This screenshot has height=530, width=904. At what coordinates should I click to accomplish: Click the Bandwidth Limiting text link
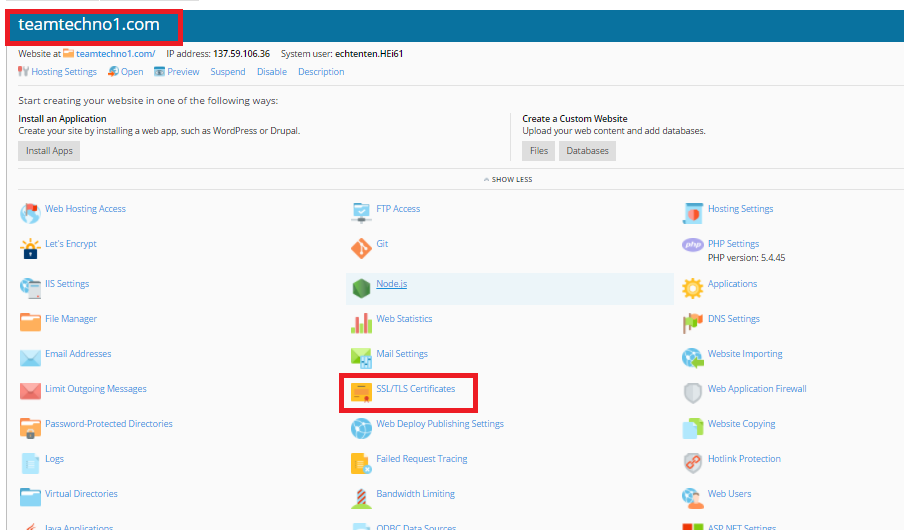click(x=416, y=494)
